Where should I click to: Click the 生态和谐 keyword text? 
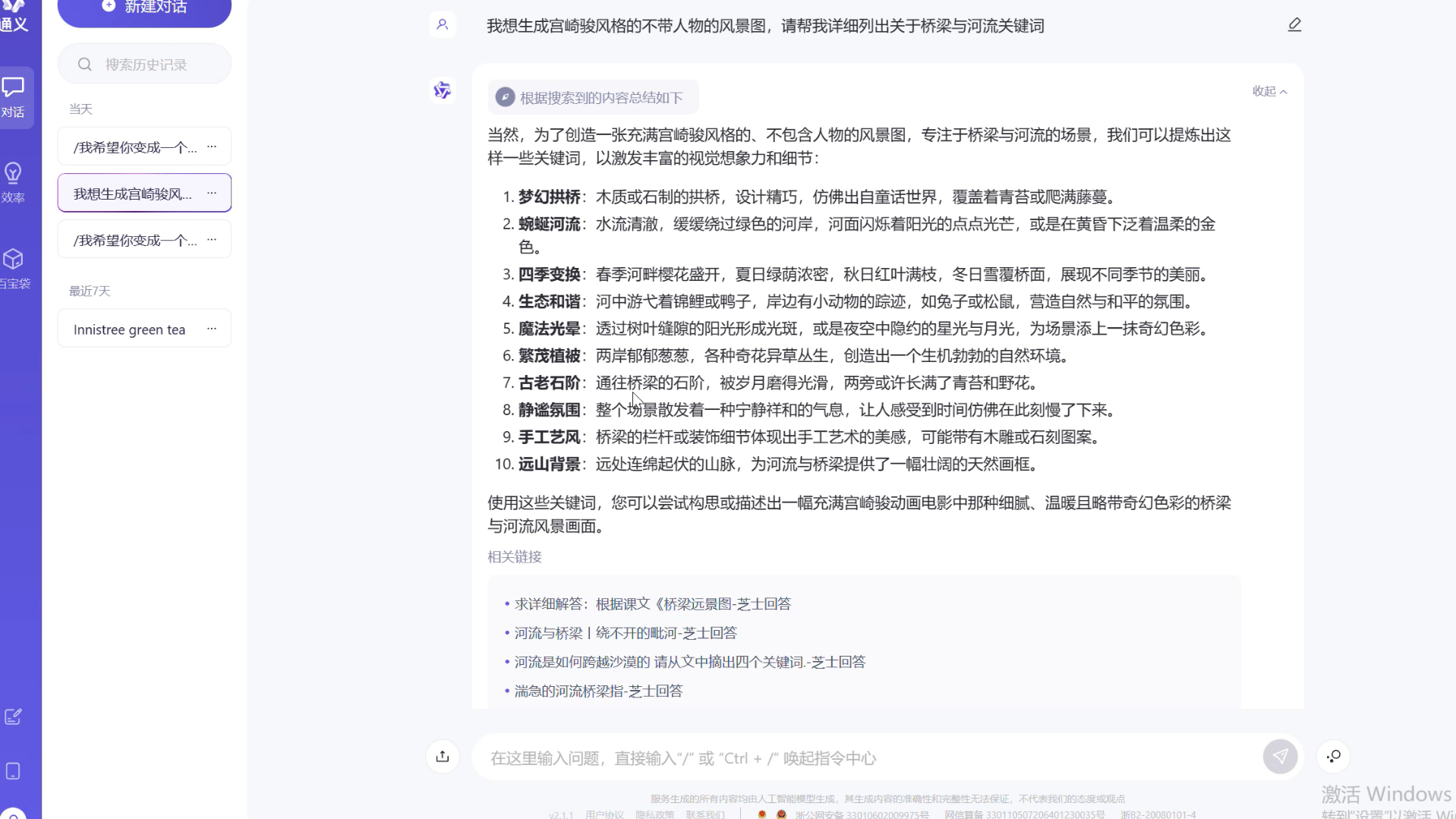click(x=549, y=302)
